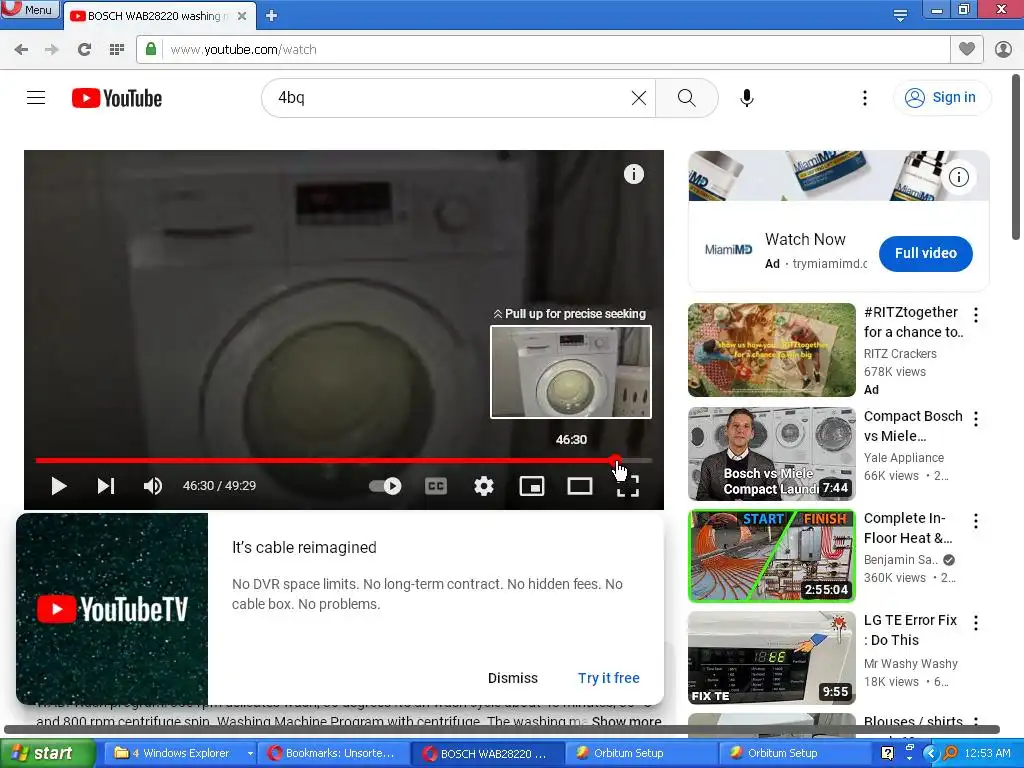Go back to previous page

coord(21,50)
